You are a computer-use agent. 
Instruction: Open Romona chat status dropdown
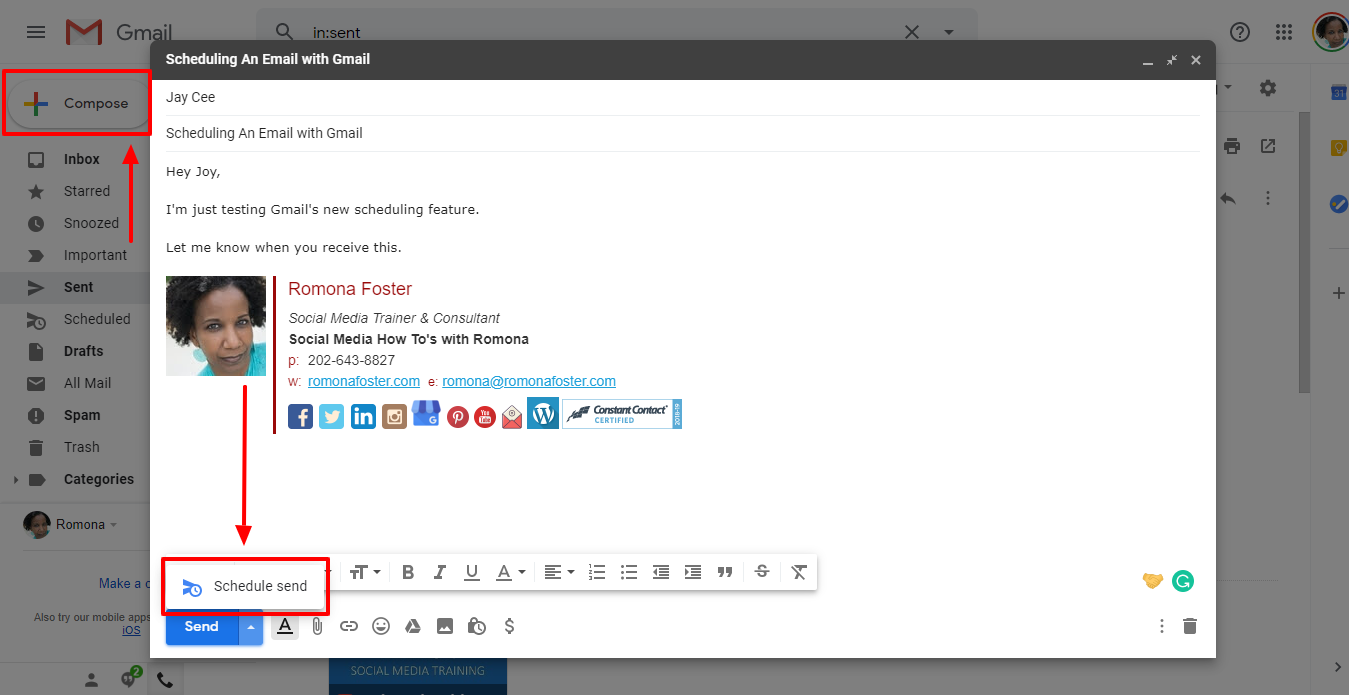point(113,525)
